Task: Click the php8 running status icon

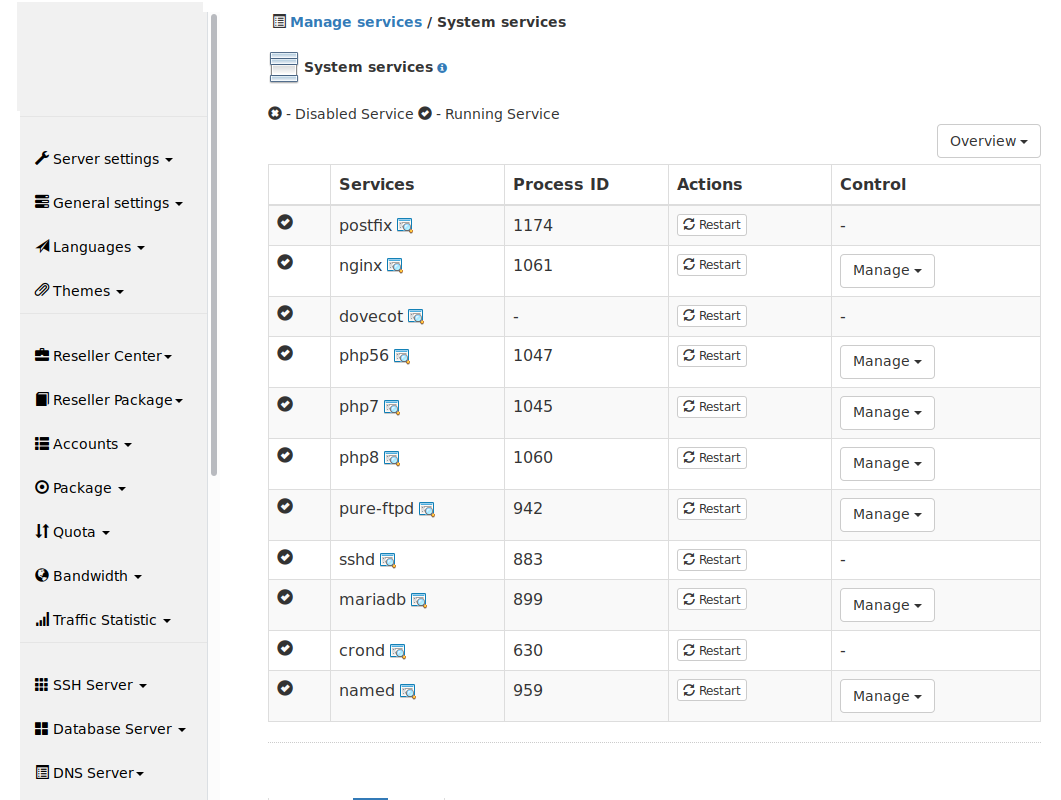Action: tap(285, 455)
